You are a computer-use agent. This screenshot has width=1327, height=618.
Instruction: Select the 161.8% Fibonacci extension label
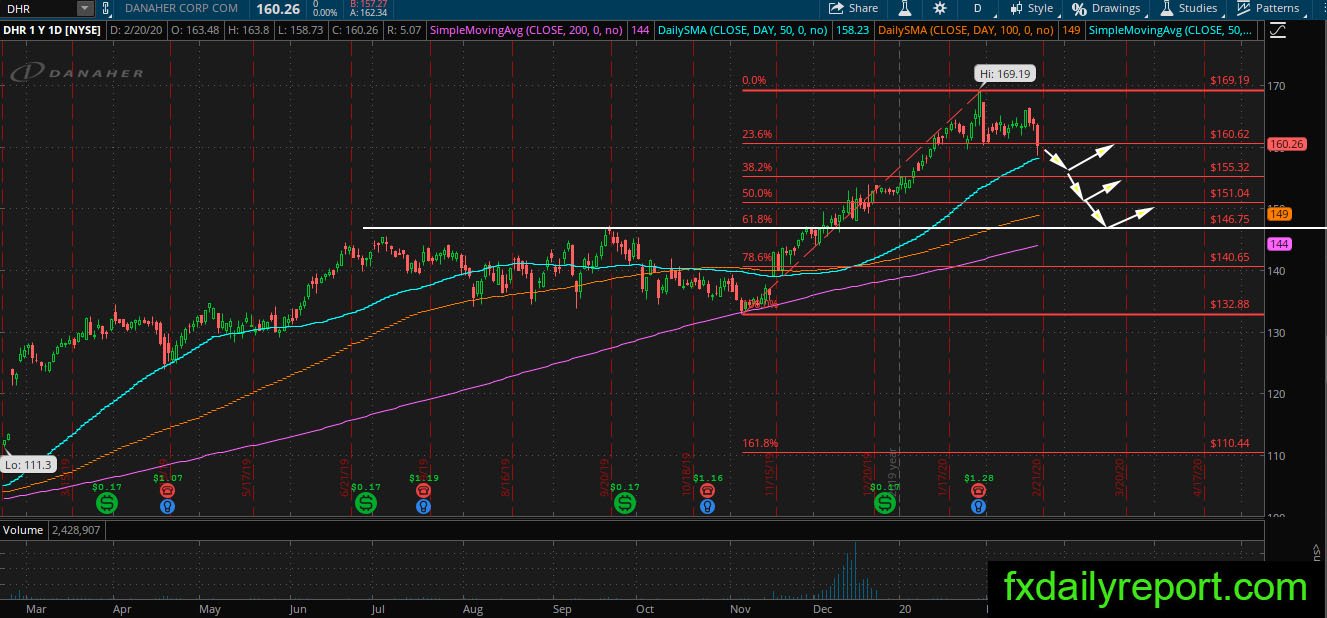pyautogui.click(x=760, y=443)
